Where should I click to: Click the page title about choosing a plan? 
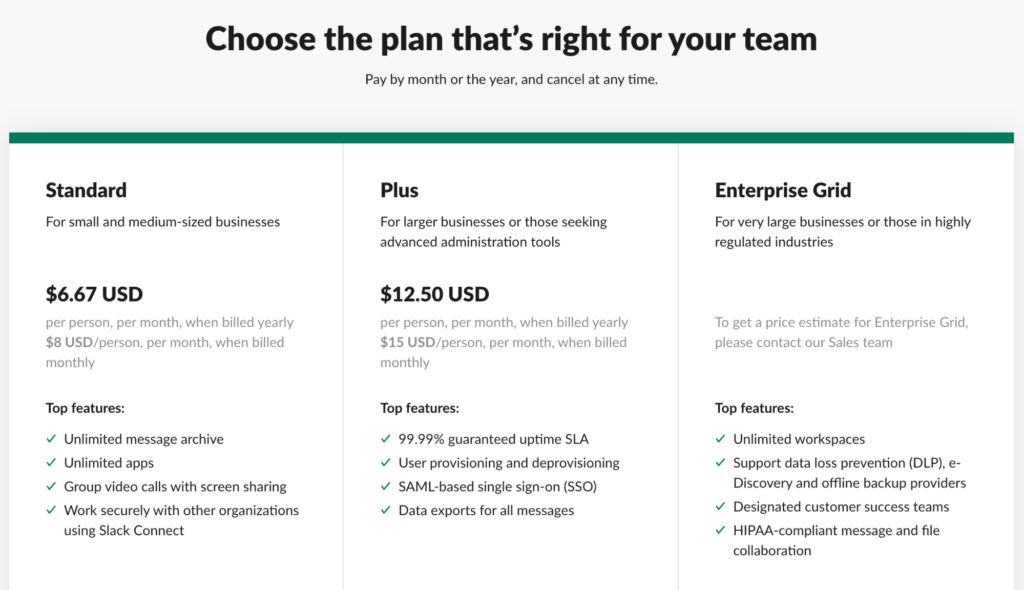point(511,39)
